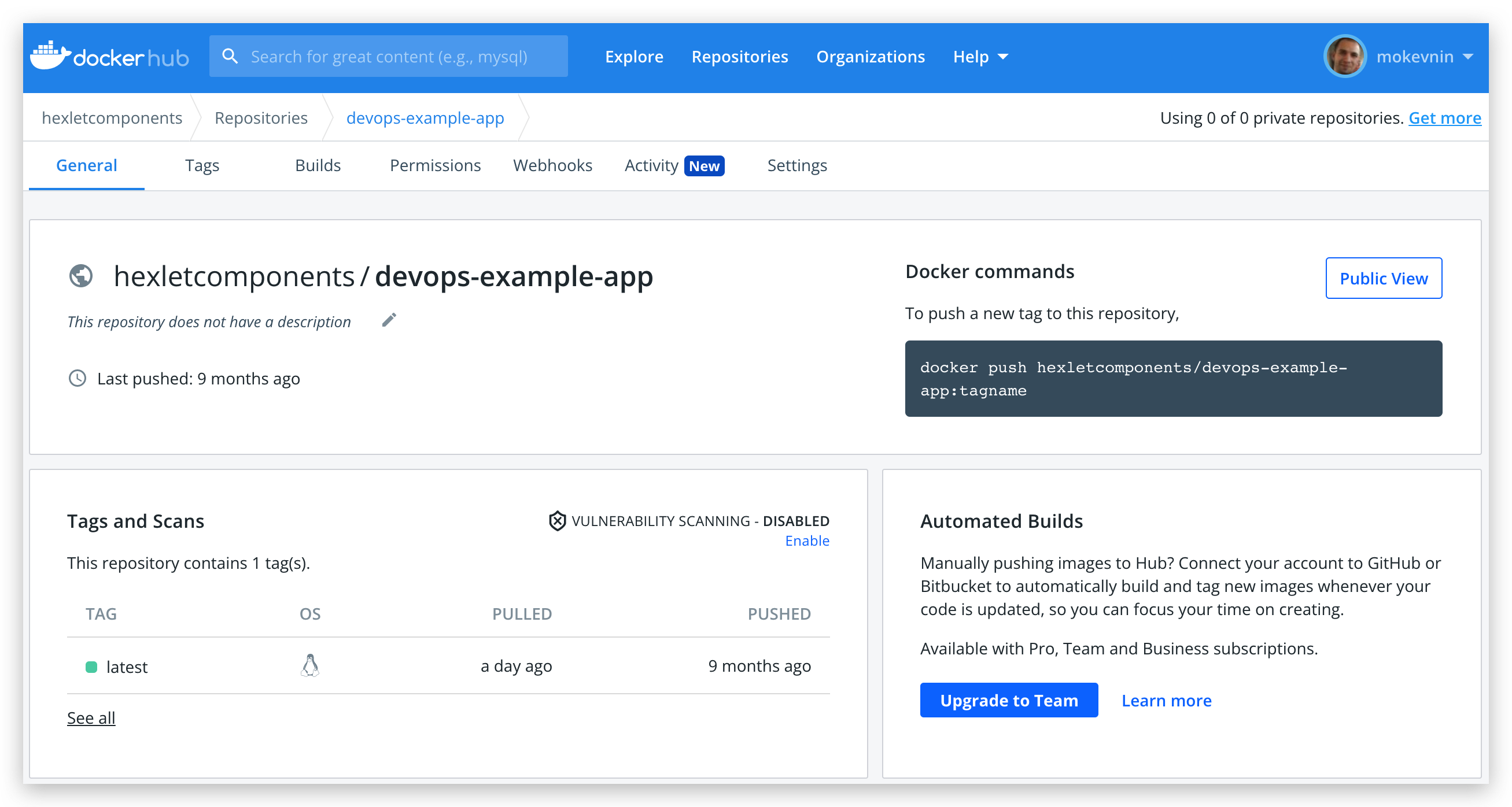Click the pencil icon to edit the description
Viewport: 1512px width, 807px height.
coord(389,320)
